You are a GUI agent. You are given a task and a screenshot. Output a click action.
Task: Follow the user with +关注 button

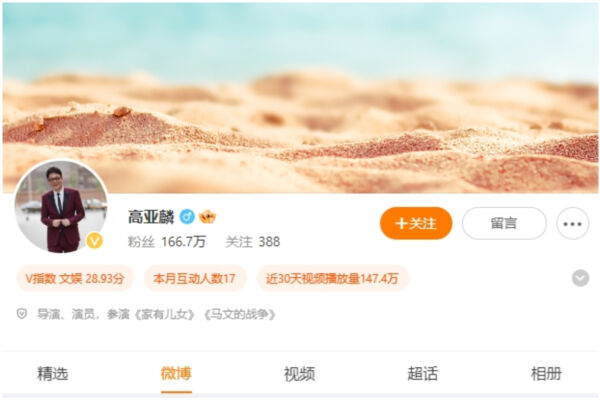[x=416, y=224]
